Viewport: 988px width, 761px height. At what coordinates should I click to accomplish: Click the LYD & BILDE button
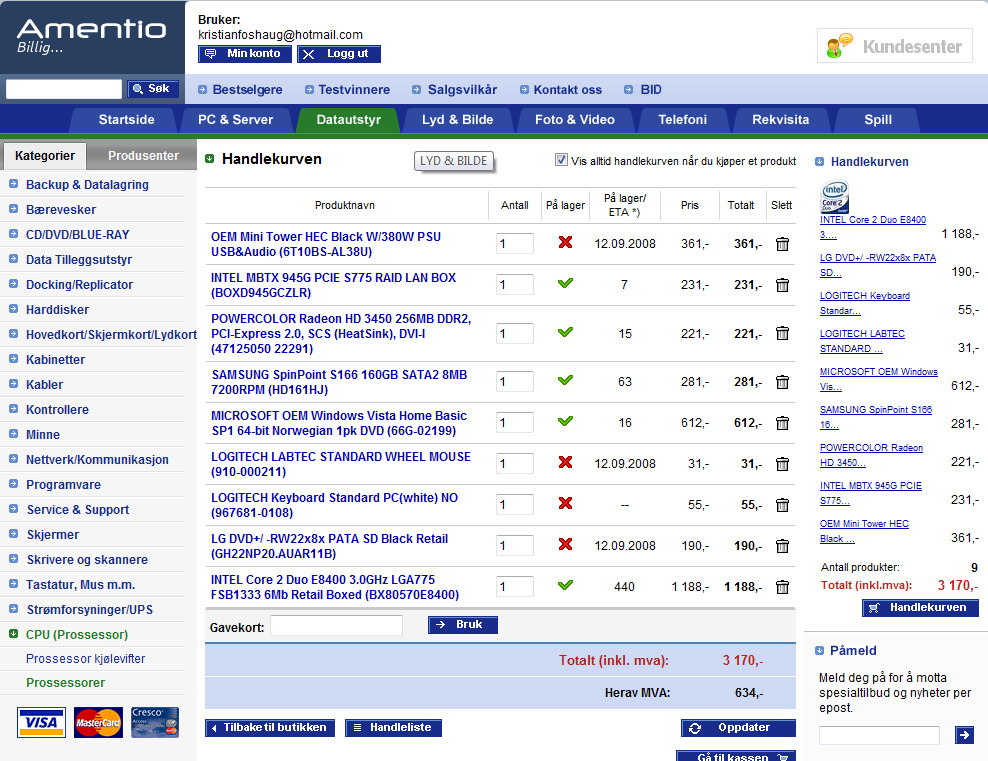point(453,161)
